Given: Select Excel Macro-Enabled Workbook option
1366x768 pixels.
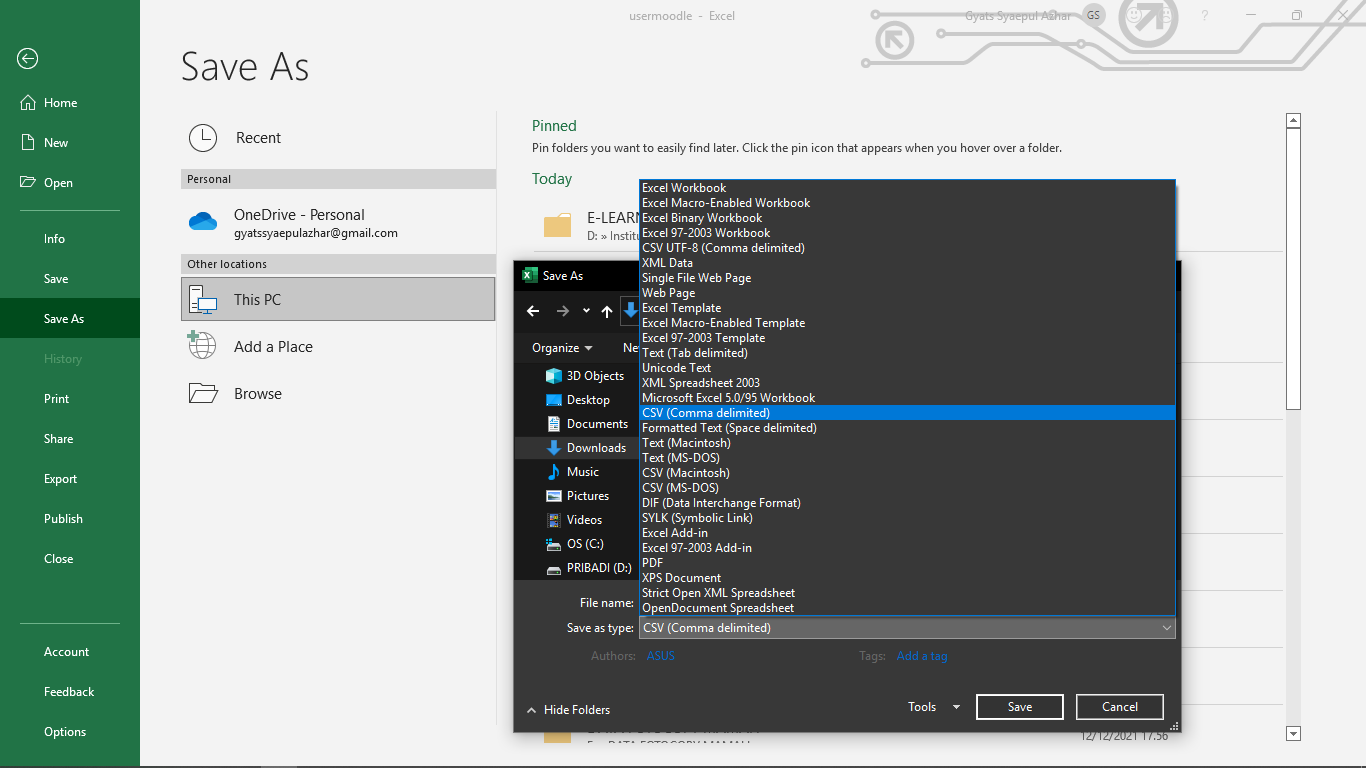Looking at the screenshot, I should [x=907, y=203].
